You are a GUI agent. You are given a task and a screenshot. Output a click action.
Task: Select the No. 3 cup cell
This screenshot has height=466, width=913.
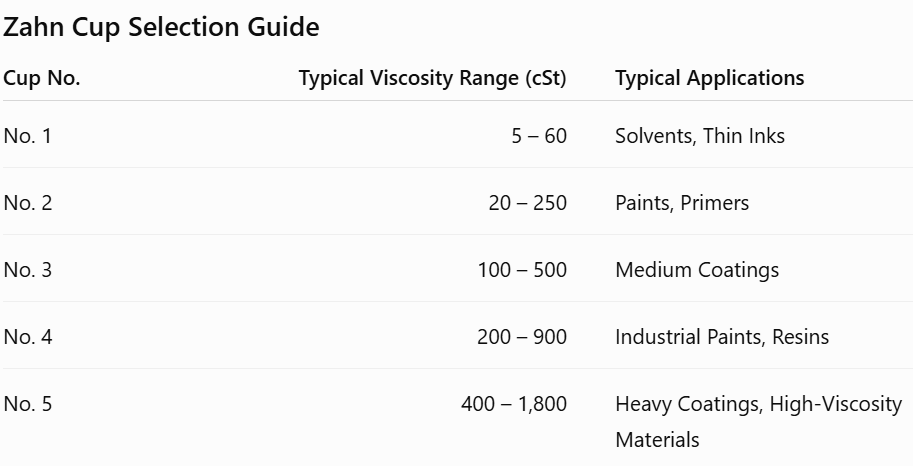coord(27,270)
